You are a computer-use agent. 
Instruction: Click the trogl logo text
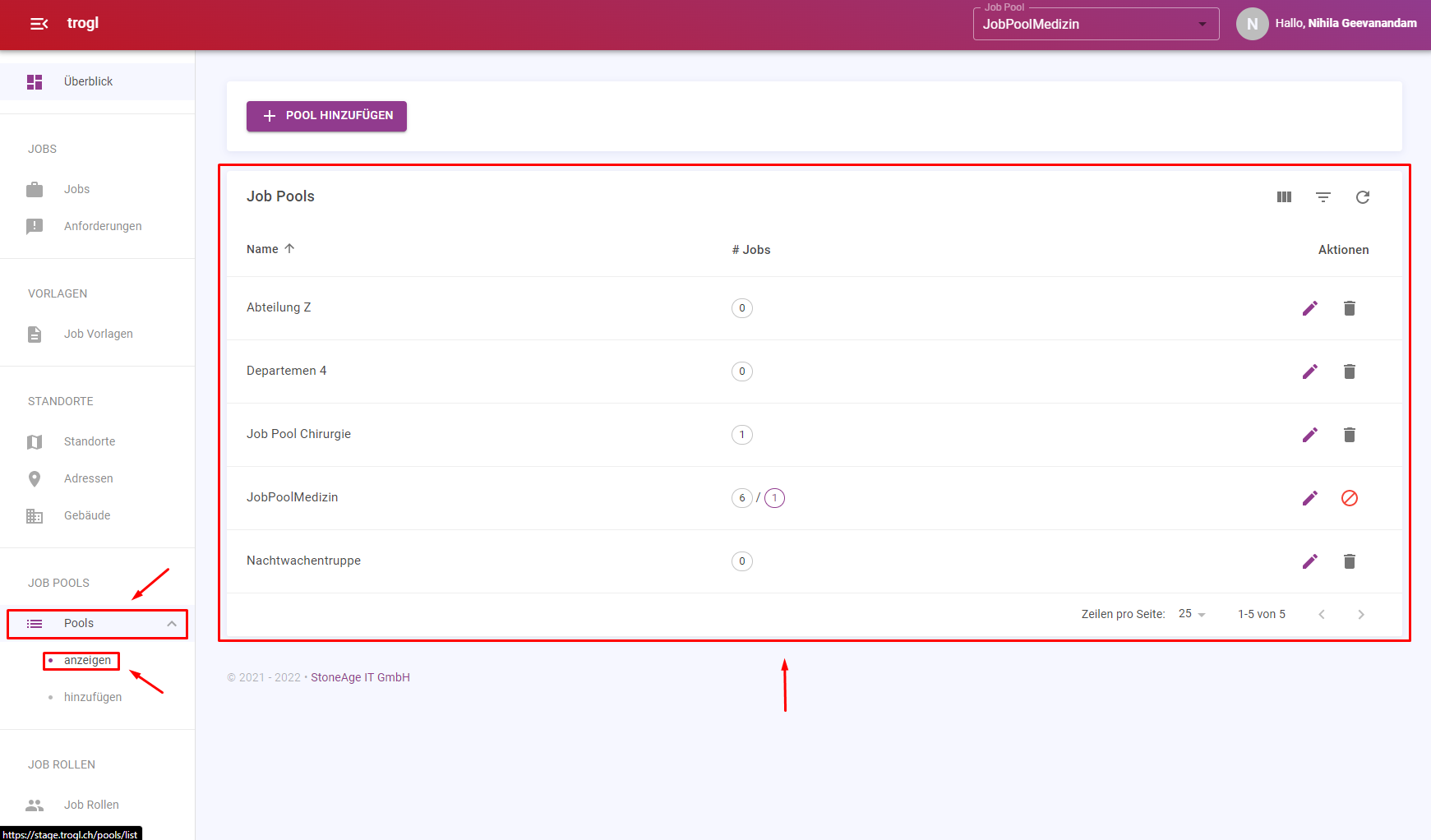82,23
